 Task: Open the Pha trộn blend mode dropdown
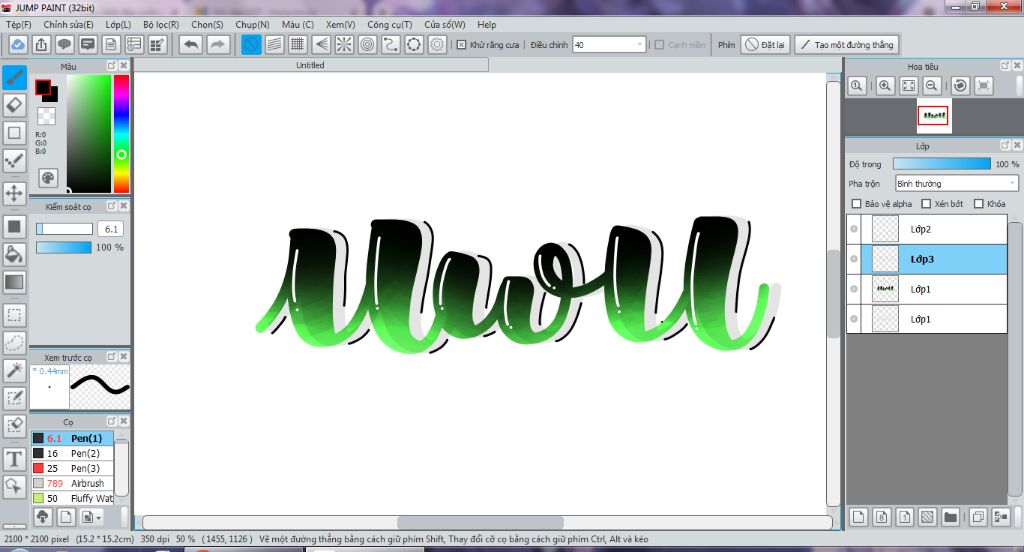(x=956, y=184)
